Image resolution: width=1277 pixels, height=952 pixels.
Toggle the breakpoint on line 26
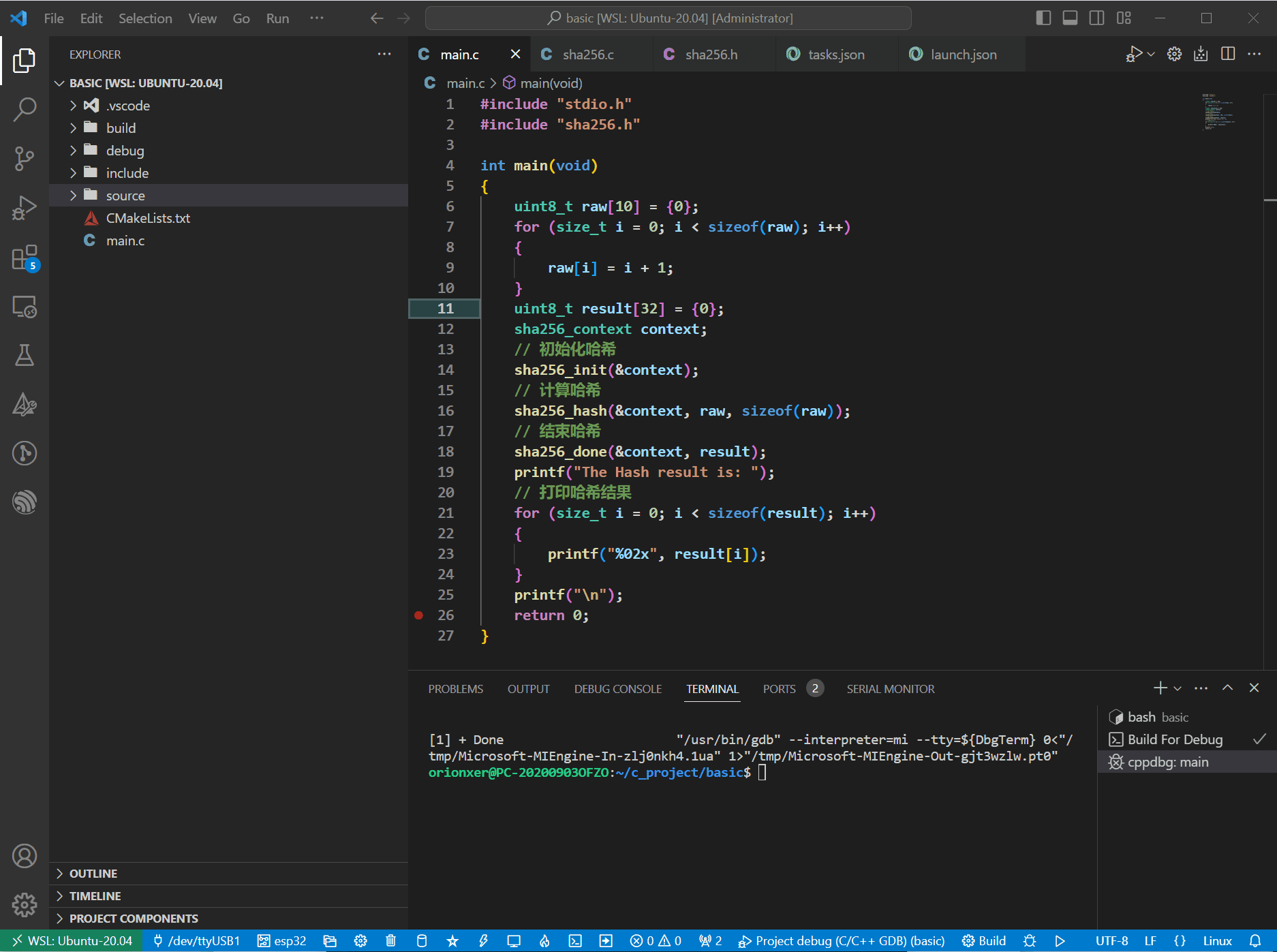pyautogui.click(x=419, y=615)
